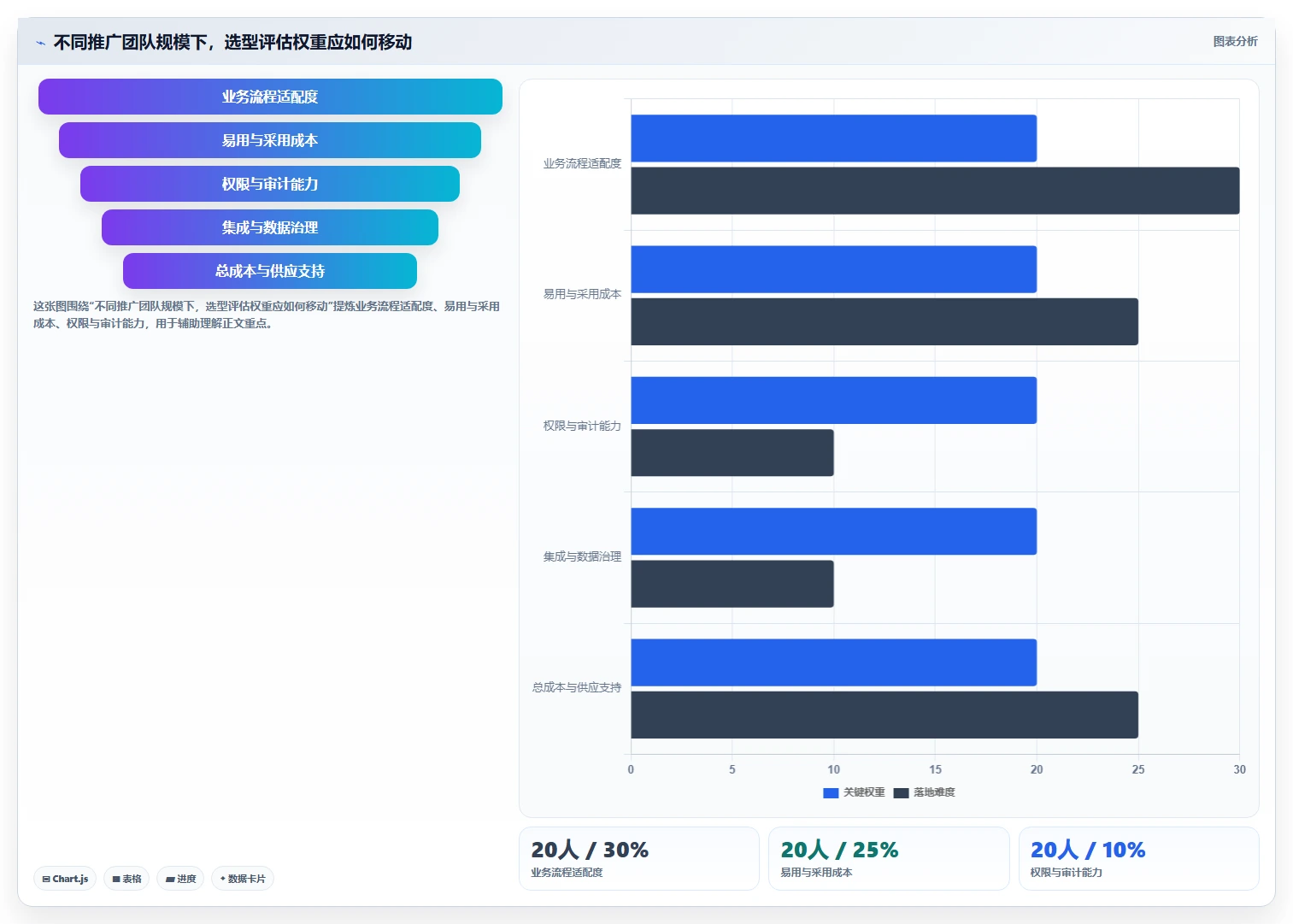Click the dark 落地难度 bar for 总成本与供应支持
The height and width of the screenshot is (924, 1293).
885,715
